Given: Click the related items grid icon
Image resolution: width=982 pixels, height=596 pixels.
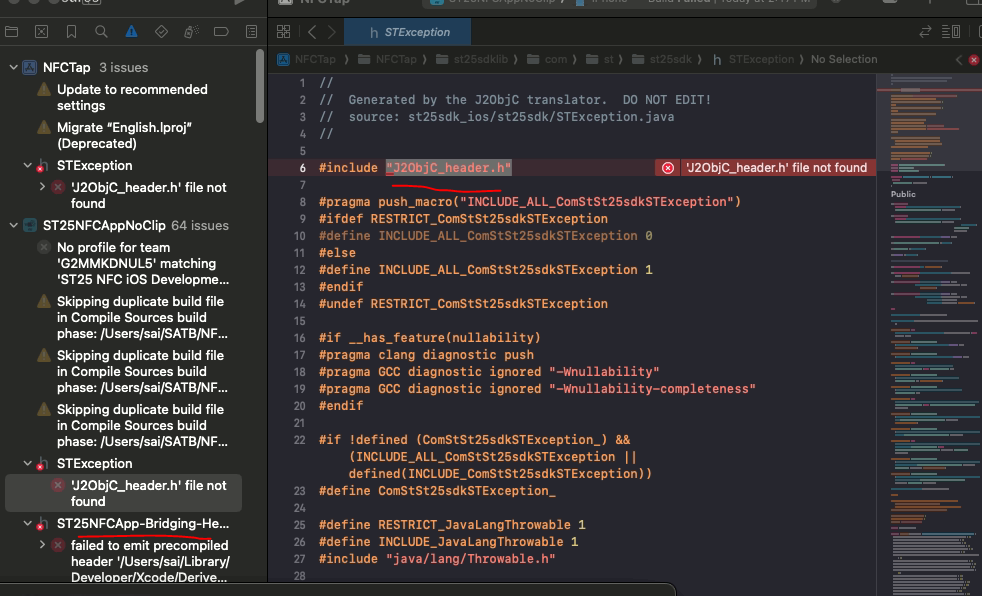Looking at the screenshot, I should coord(282,32).
